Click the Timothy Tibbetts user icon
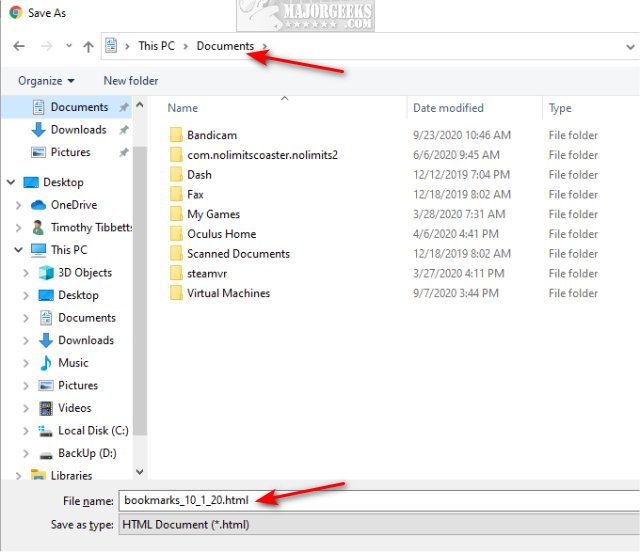Viewport: 640px width, 552px height. click(38, 227)
